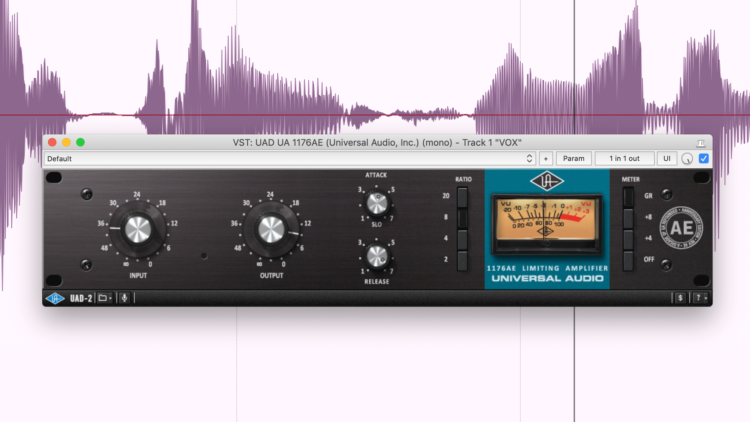This screenshot has width=750, height=422.
Task: Click the plus button next to presets
Action: (545, 158)
